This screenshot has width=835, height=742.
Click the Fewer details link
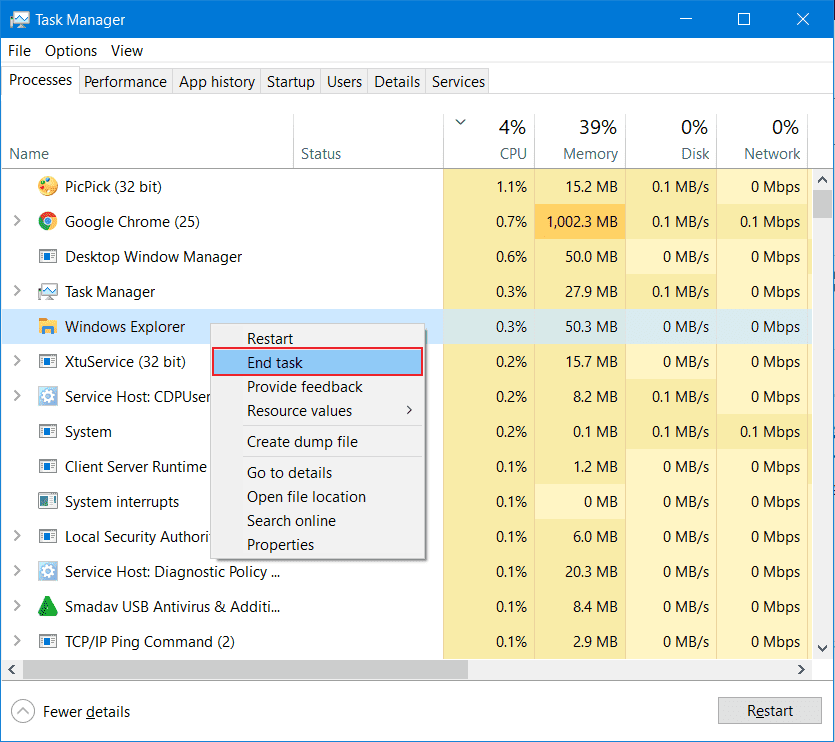click(86, 712)
